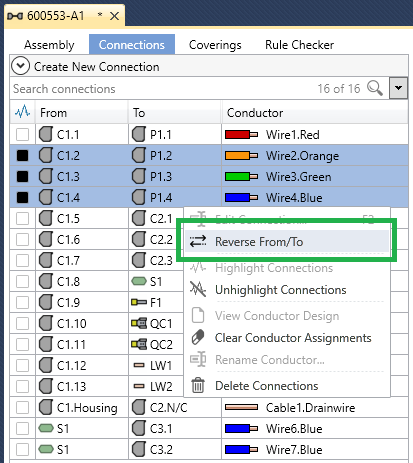This screenshot has width=413, height=463.
Task: Untick the highlight checkbox for C1.3
Action: click(22, 177)
